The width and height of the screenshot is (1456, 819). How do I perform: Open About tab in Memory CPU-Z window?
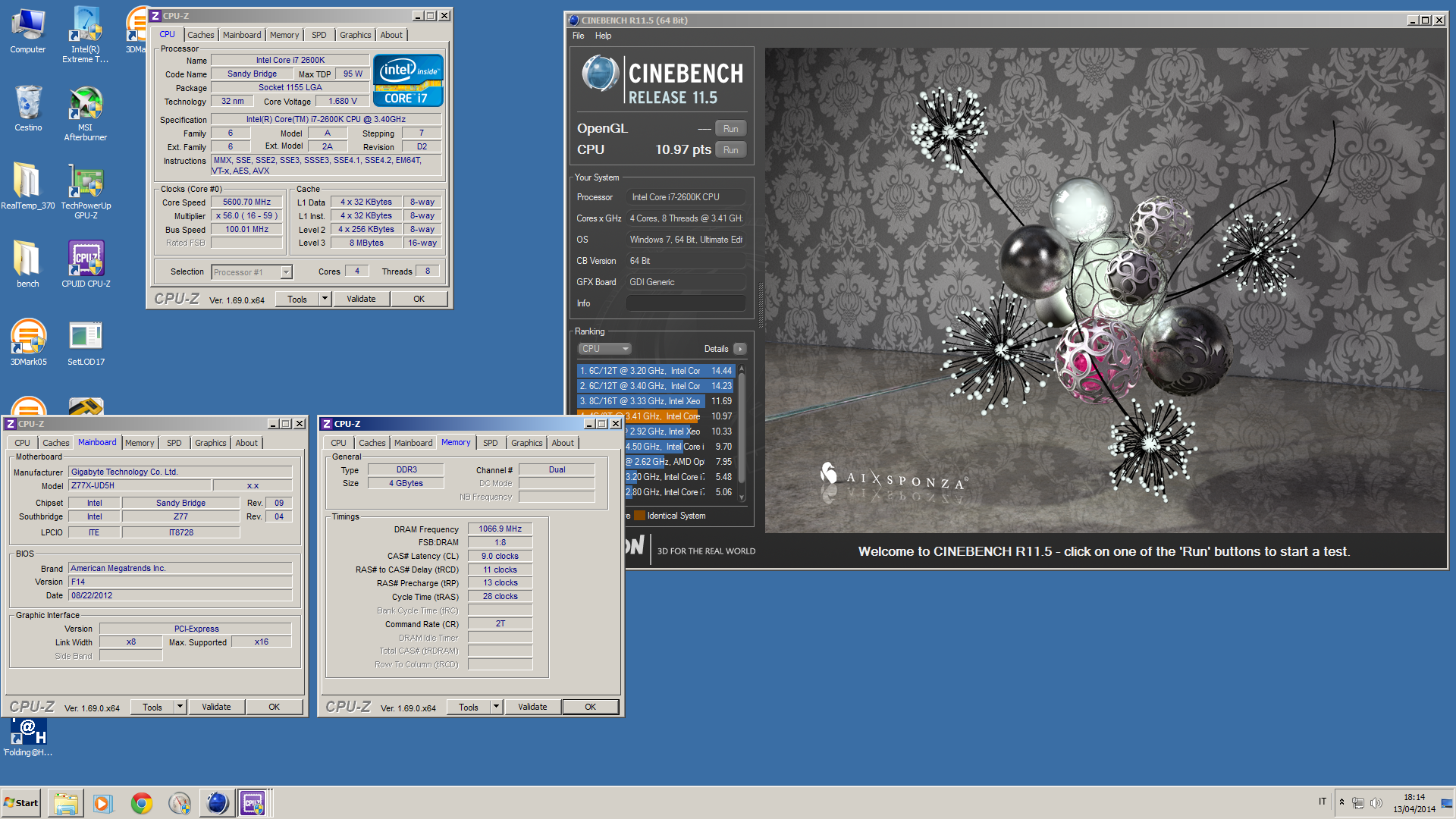pyautogui.click(x=563, y=443)
